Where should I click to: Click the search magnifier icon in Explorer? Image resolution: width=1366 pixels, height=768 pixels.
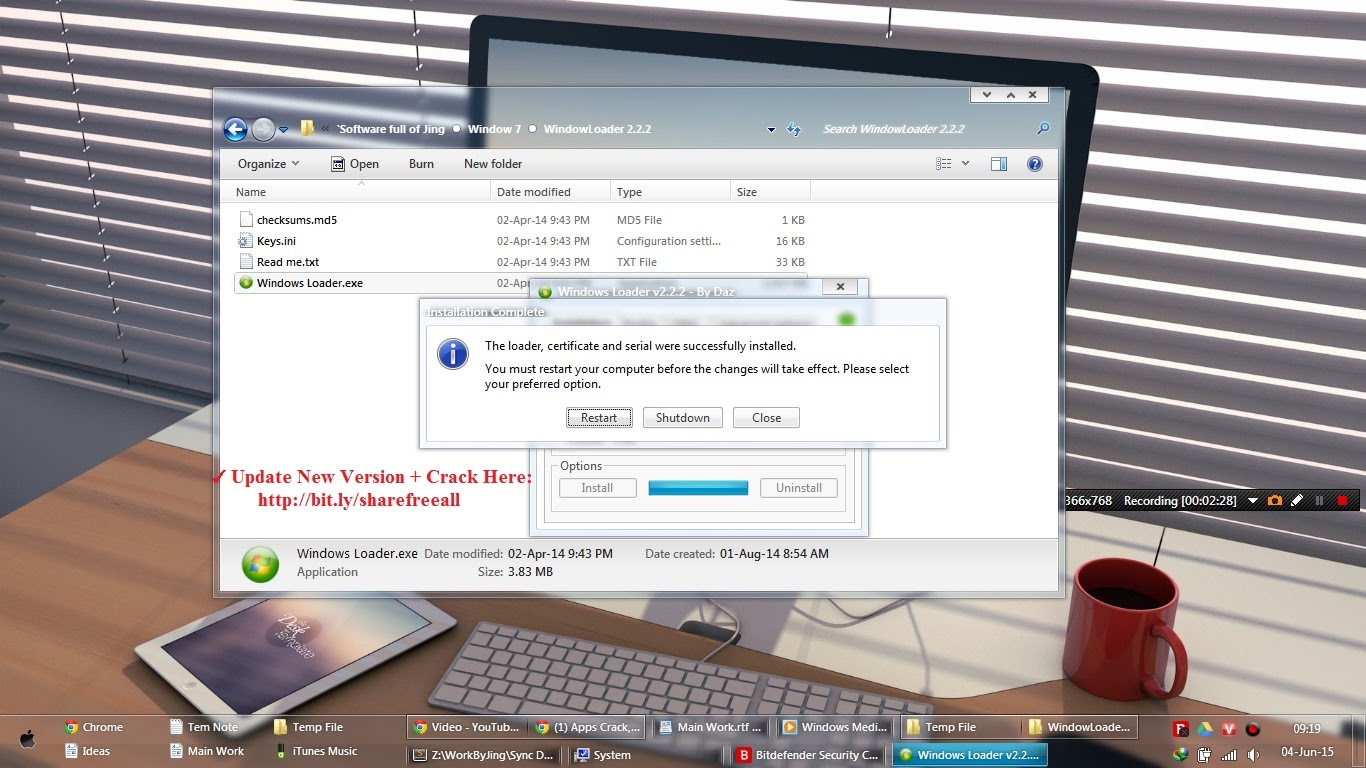click(x=1043, y=129)
